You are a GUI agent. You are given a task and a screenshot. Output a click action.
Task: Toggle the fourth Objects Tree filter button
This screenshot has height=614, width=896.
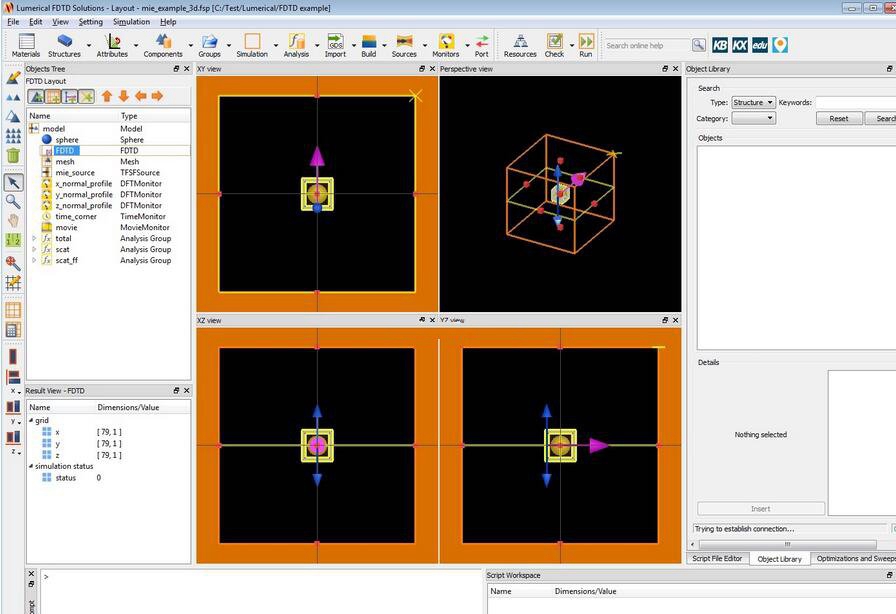pos(86,97)
